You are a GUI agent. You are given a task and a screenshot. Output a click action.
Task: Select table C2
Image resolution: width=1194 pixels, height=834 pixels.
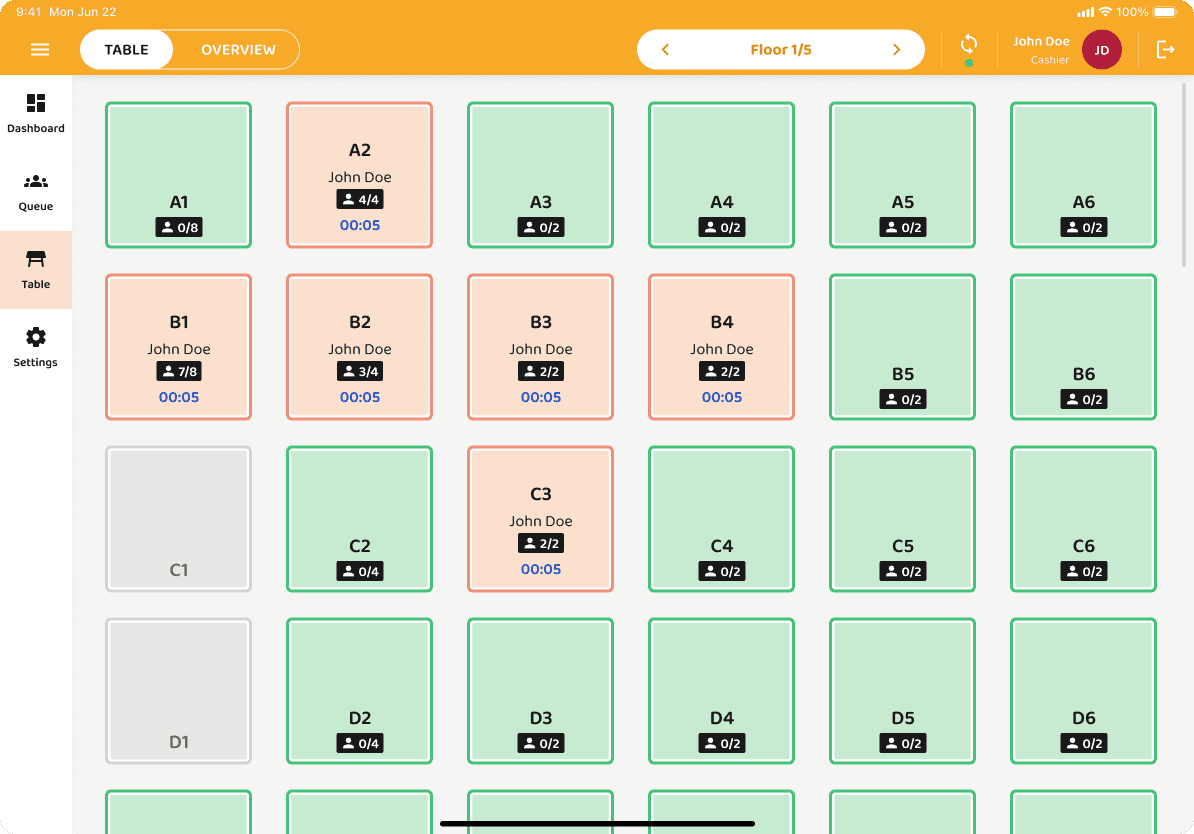coord(359,519)
